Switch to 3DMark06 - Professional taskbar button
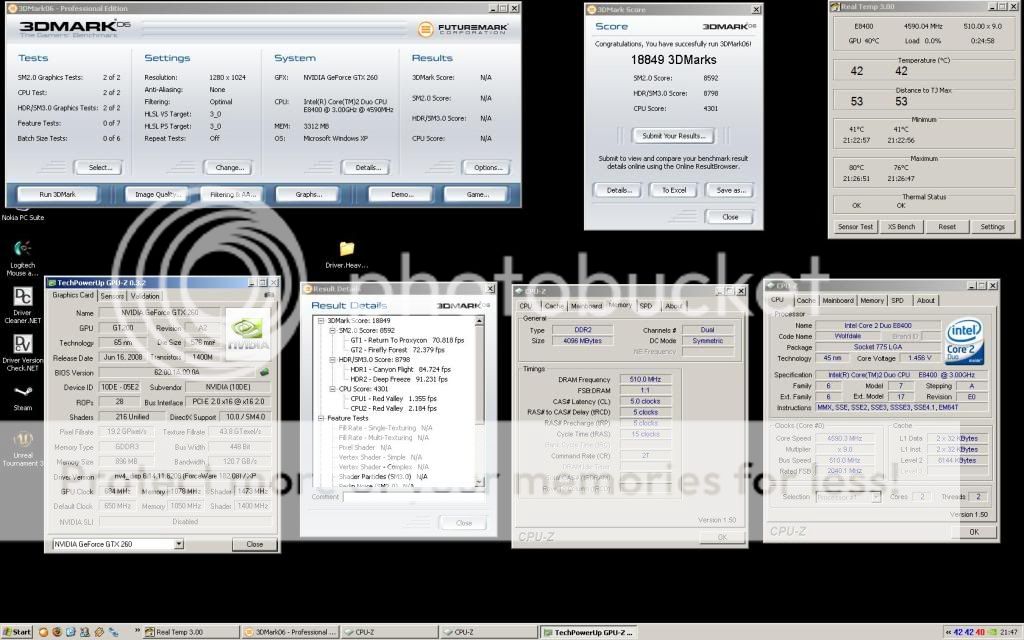 290,632
